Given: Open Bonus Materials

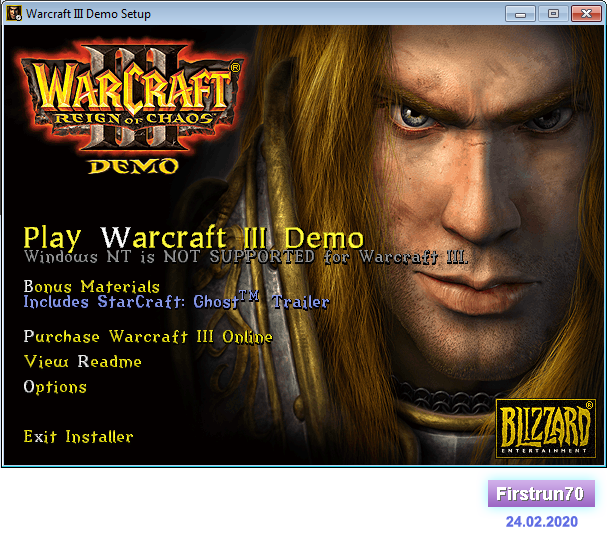Looking at the screenshot, I should pos(92,286).
